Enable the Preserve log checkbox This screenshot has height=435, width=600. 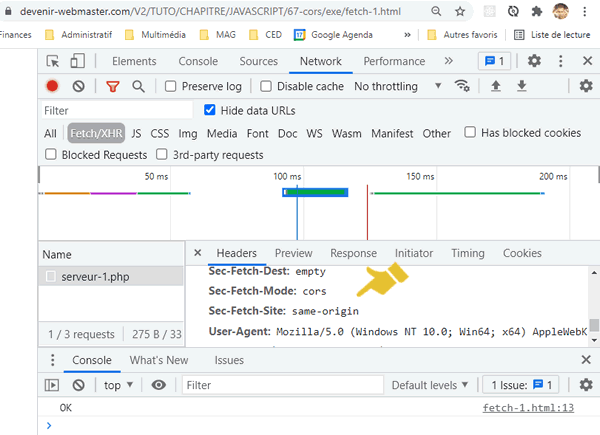(x=171, y=87)
